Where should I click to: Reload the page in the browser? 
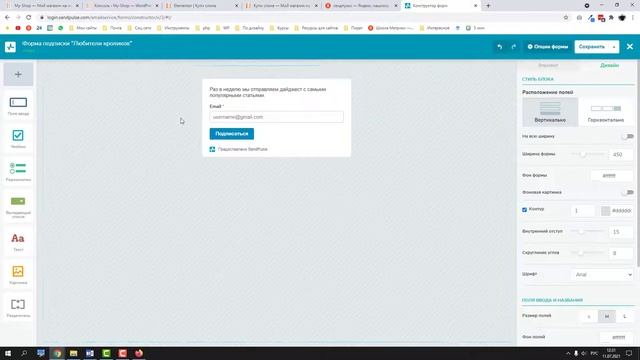click(x=29, y=18)
